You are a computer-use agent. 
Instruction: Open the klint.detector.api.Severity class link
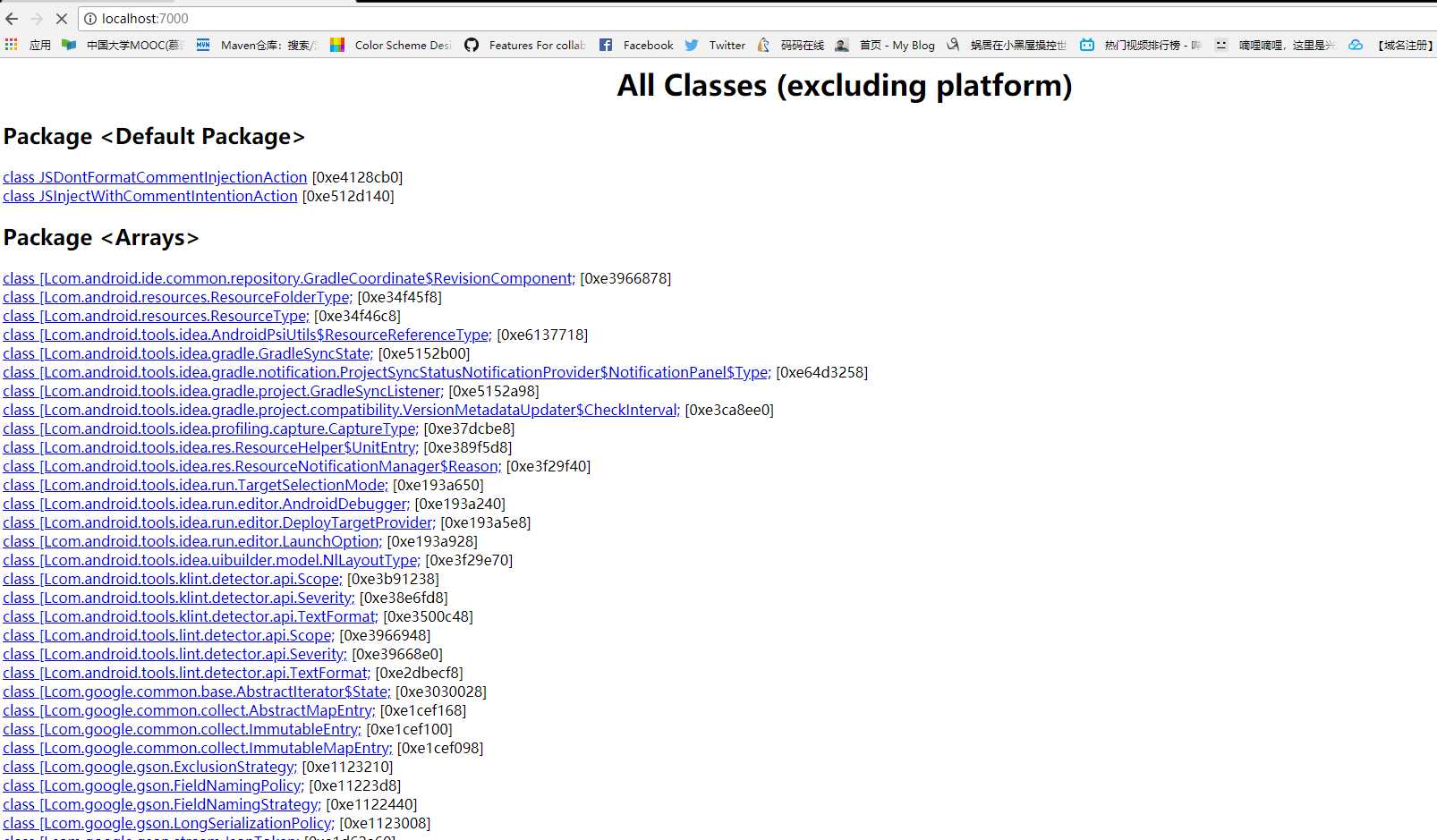tap(179, 598)
